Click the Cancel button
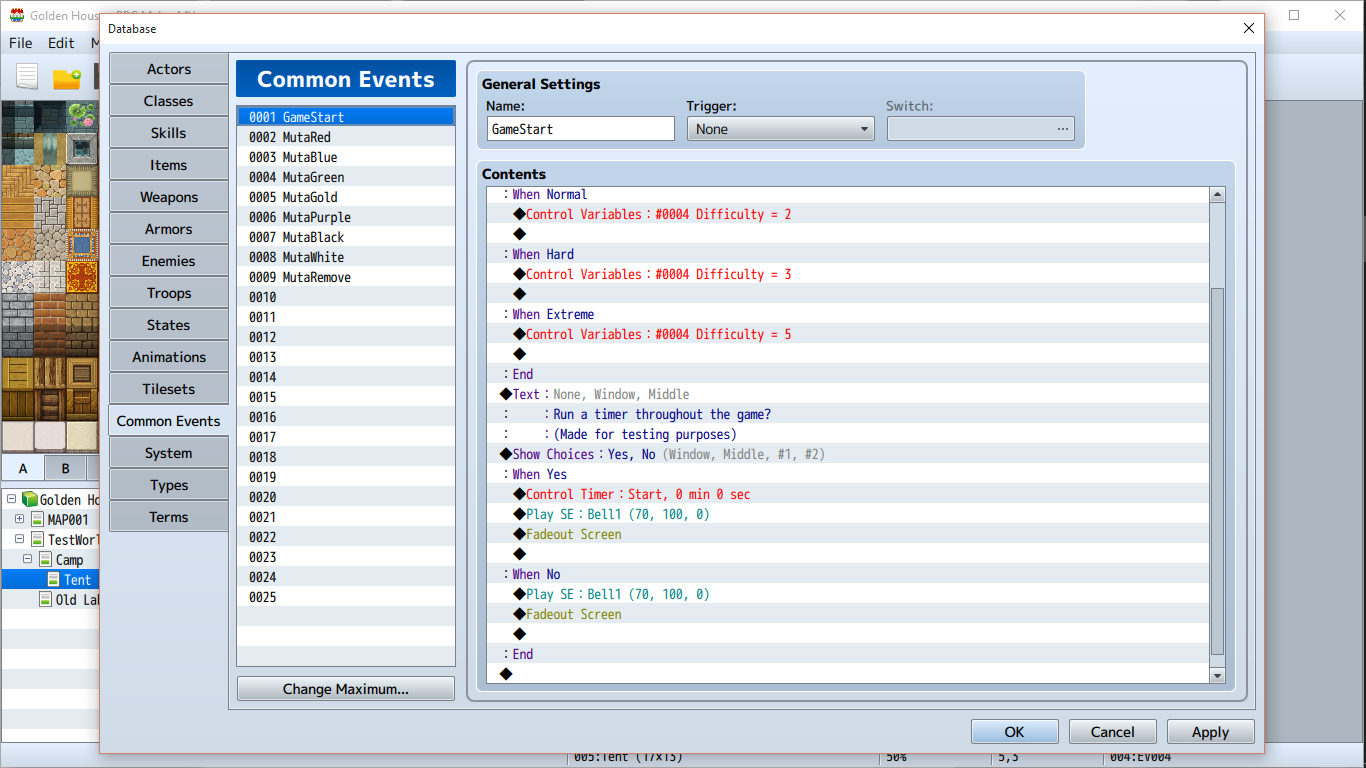 click(x=1112, y=732)
